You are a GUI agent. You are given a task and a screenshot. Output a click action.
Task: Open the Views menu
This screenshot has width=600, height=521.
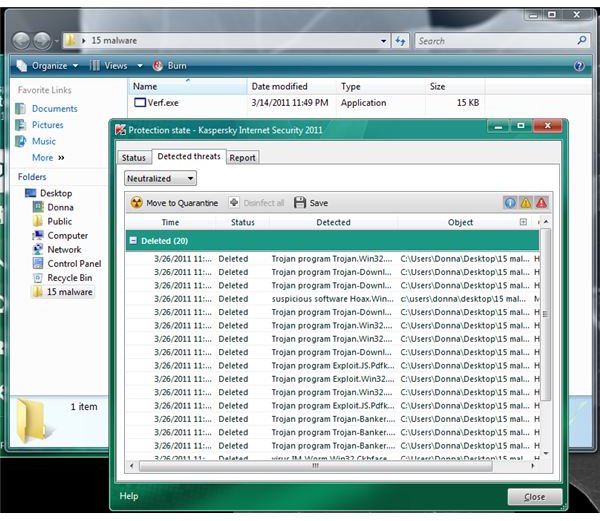(108, 66)
